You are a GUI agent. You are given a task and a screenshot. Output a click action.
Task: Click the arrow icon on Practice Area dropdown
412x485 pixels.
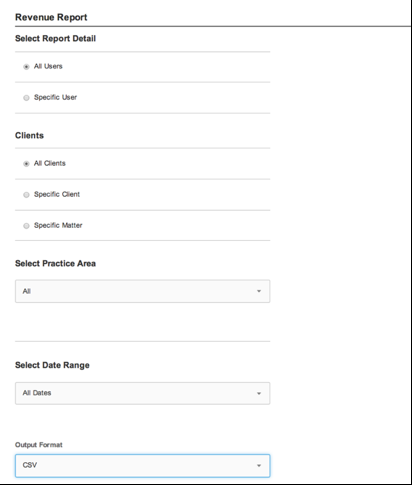pos(259,291)
